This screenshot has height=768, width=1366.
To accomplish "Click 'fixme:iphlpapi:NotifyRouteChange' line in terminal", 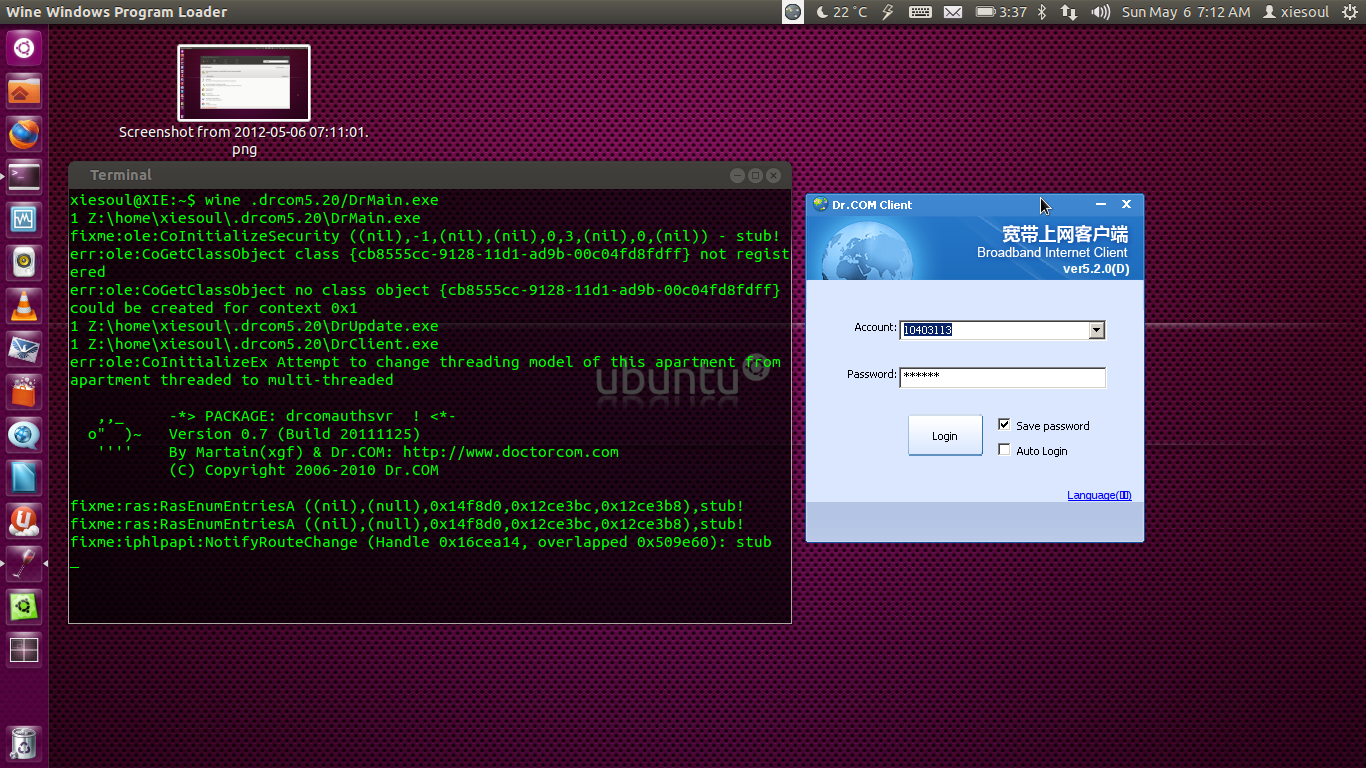I will pos(420,542).
